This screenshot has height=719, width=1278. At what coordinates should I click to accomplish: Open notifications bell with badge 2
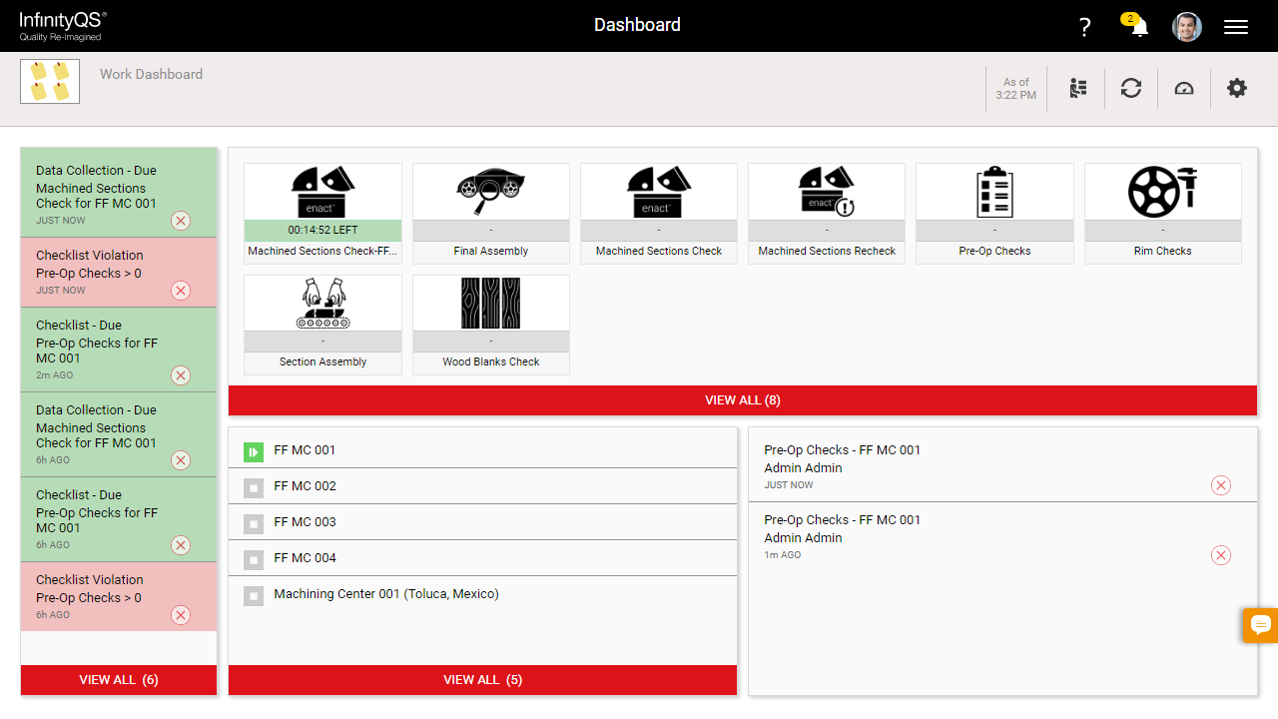1137,26
